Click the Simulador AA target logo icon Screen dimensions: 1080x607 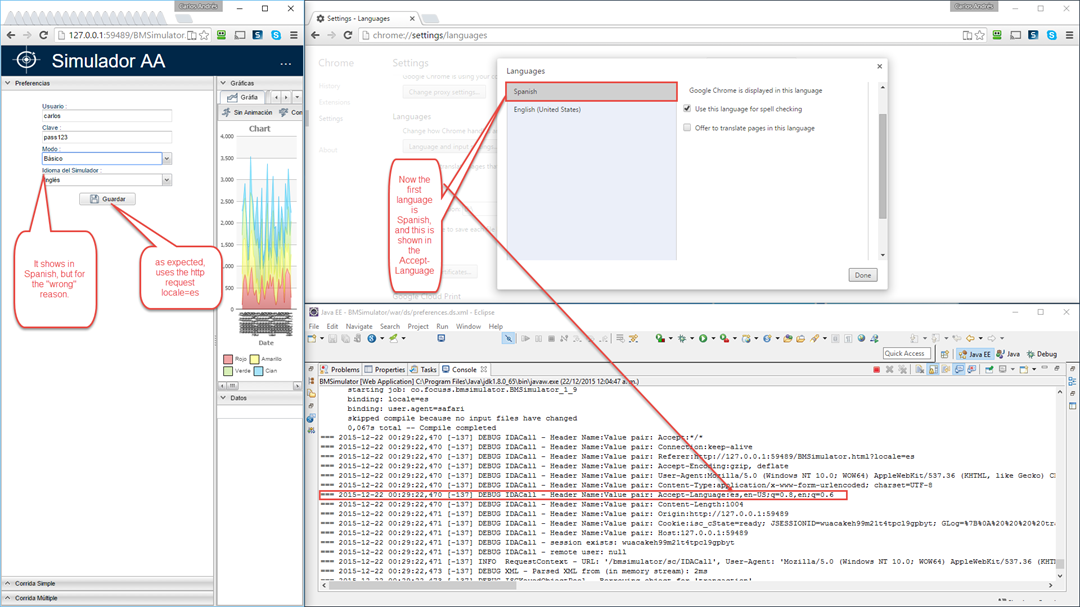click(26, 61)
